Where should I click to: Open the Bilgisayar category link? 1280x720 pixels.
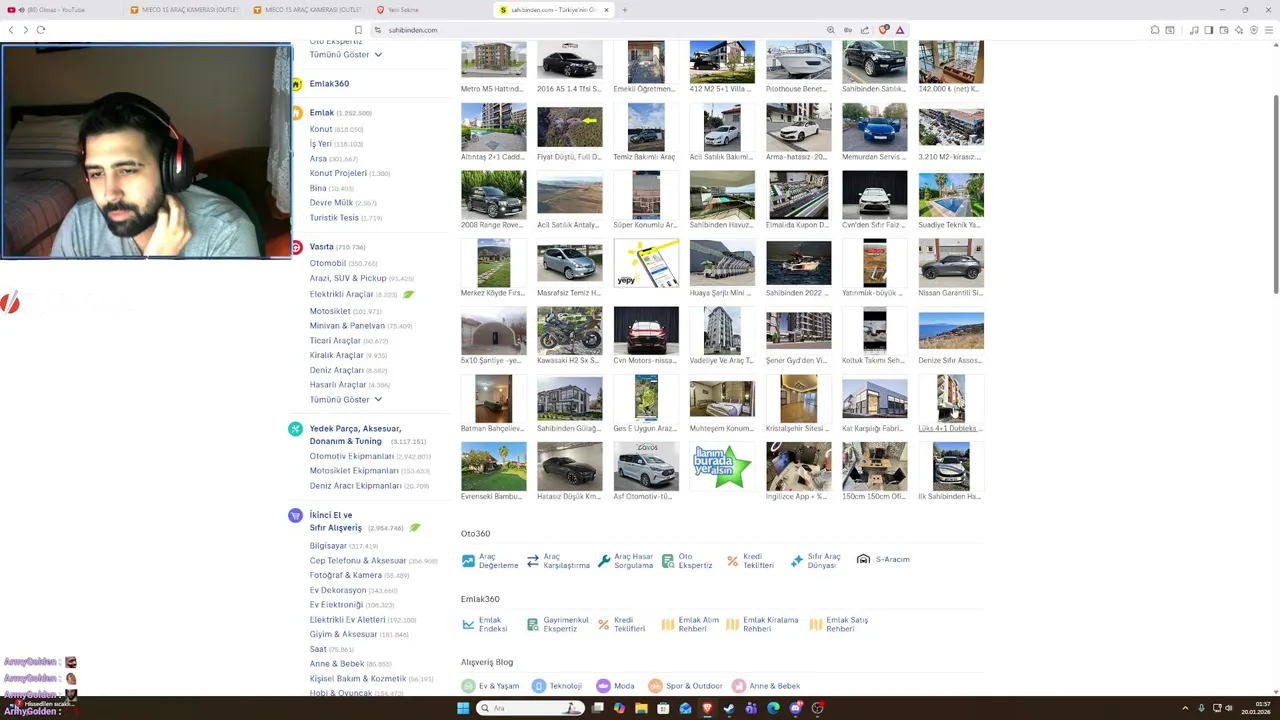point(328,546)
